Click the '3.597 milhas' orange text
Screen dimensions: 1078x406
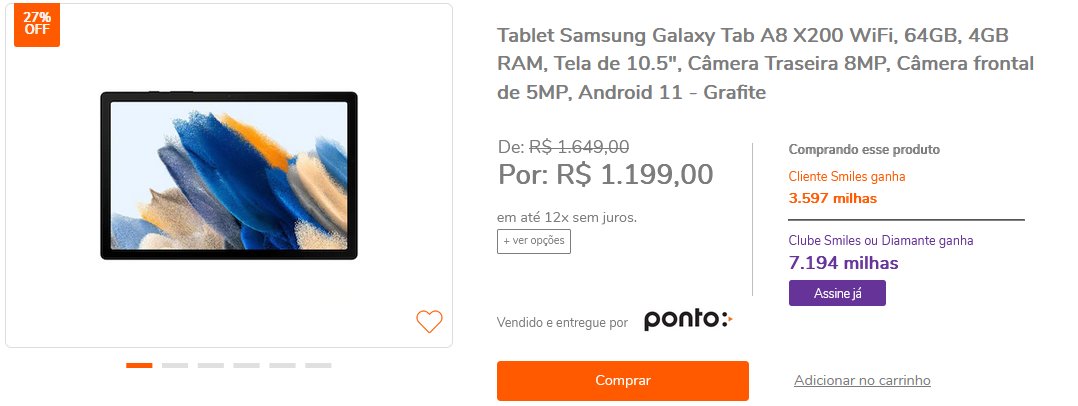coord(833,199)
